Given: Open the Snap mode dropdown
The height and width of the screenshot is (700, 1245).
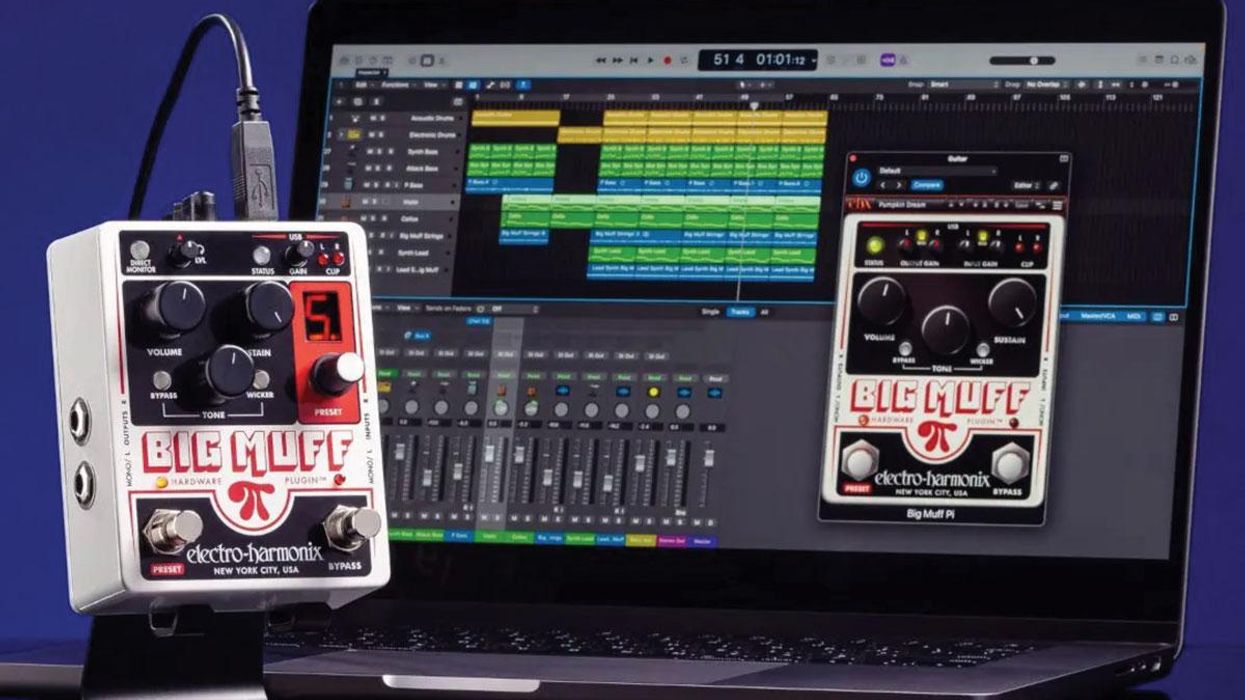Looking at the screenshot, I should point(960,85).
